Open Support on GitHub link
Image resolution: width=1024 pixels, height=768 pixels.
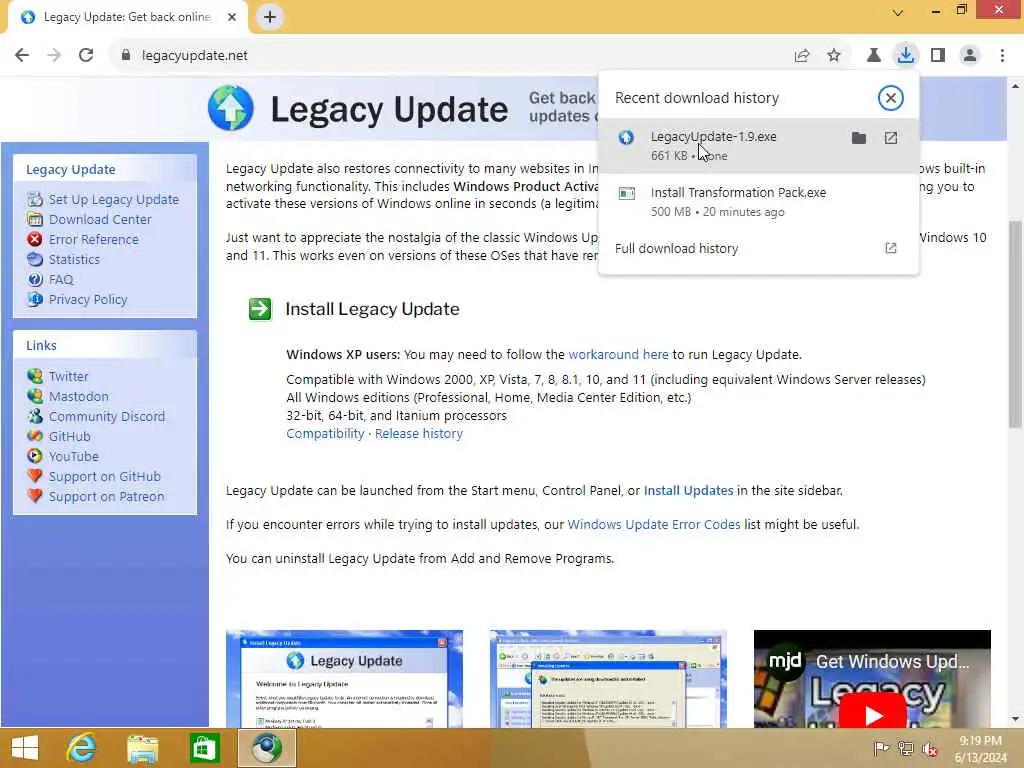pyautogui.click(x=104, y=477)
